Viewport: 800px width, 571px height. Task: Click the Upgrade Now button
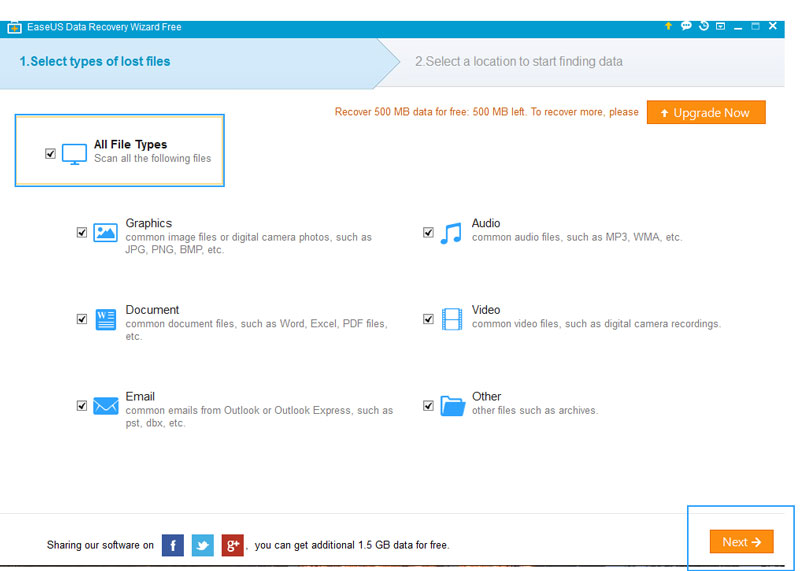tap(706, 112)
